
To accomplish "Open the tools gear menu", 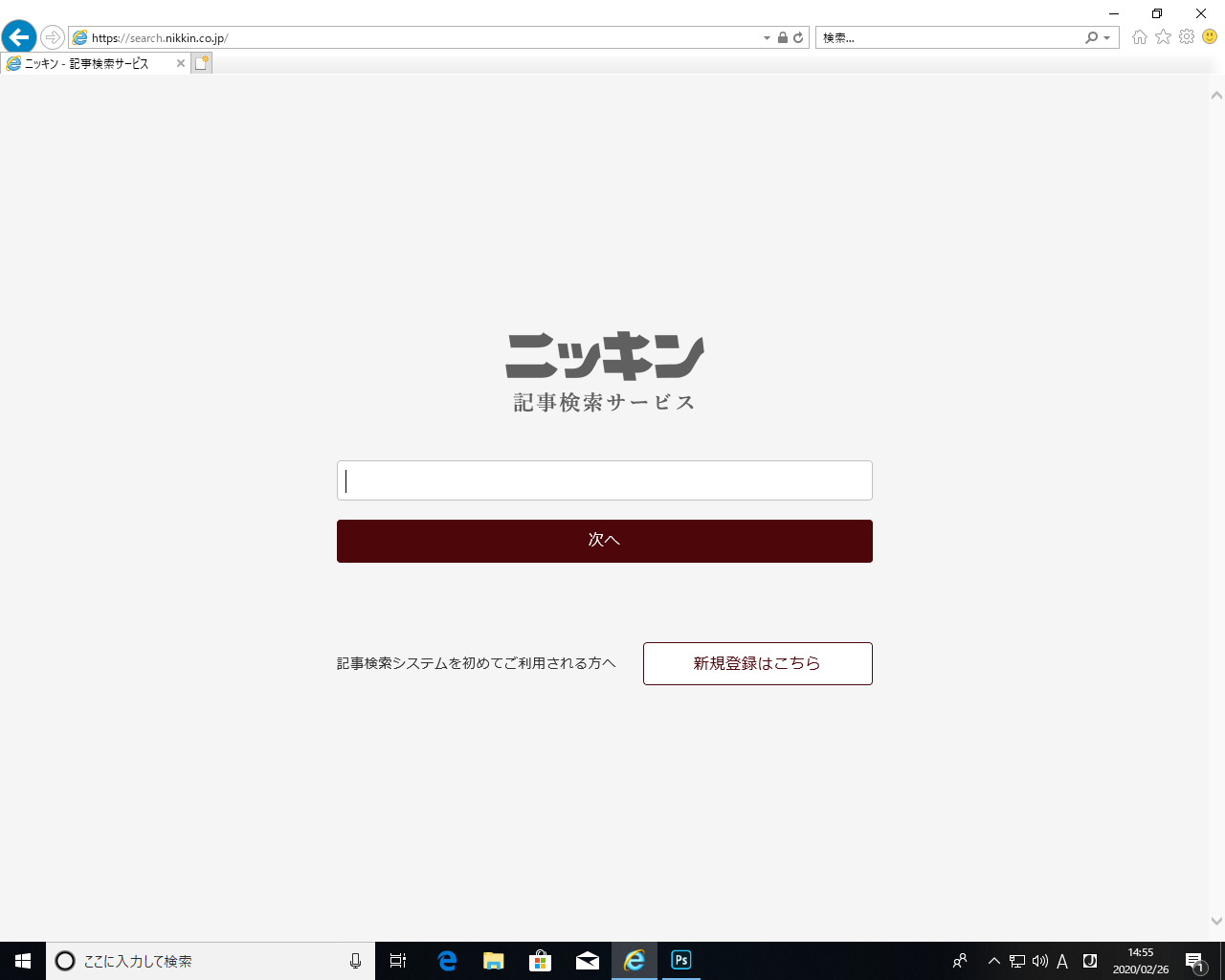I will tap(1187, 36).
